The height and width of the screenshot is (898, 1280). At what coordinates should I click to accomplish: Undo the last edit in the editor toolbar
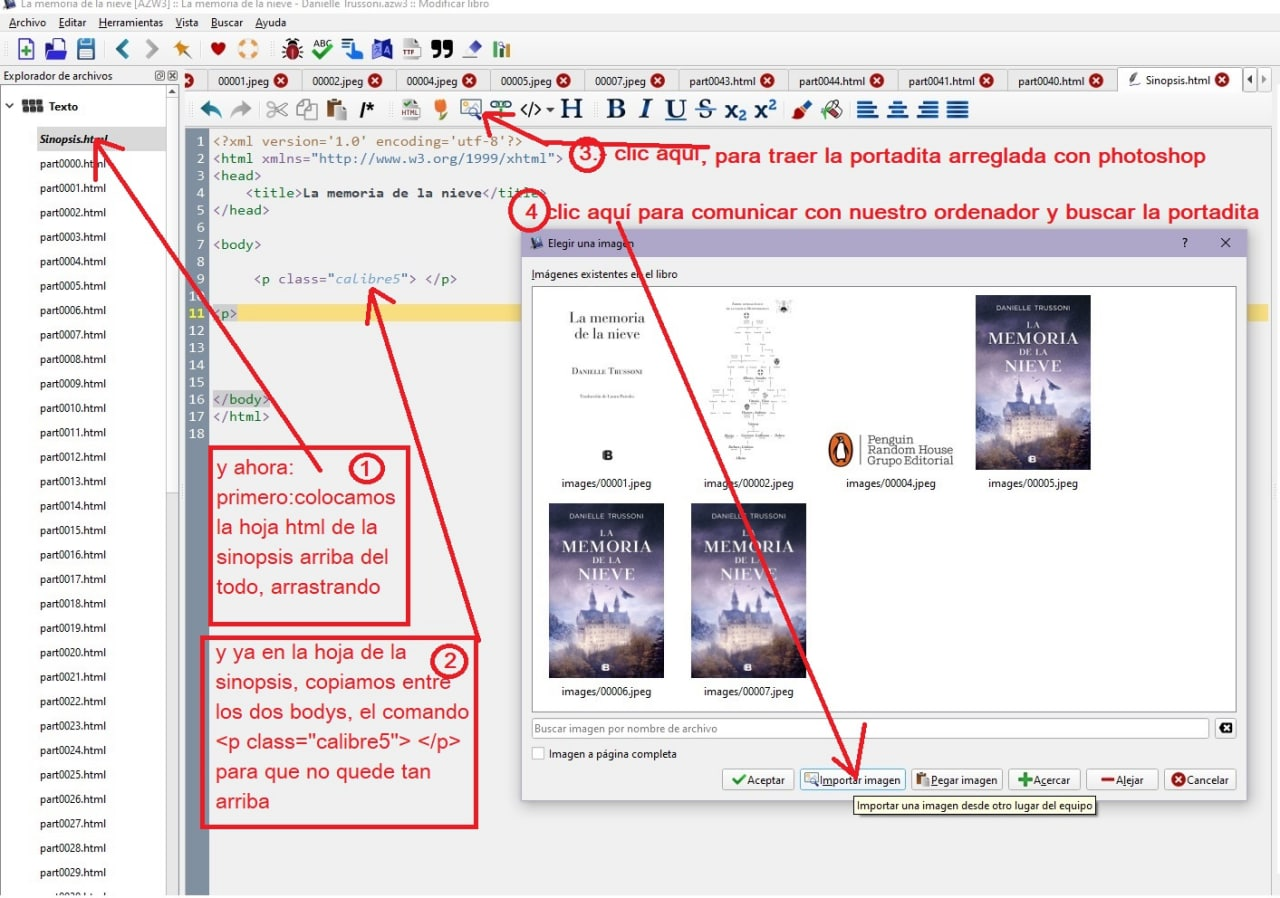click(x=211, y=110)
